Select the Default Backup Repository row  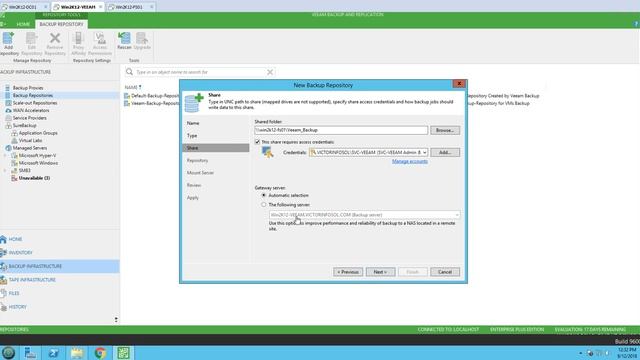[x=152, y=96]
